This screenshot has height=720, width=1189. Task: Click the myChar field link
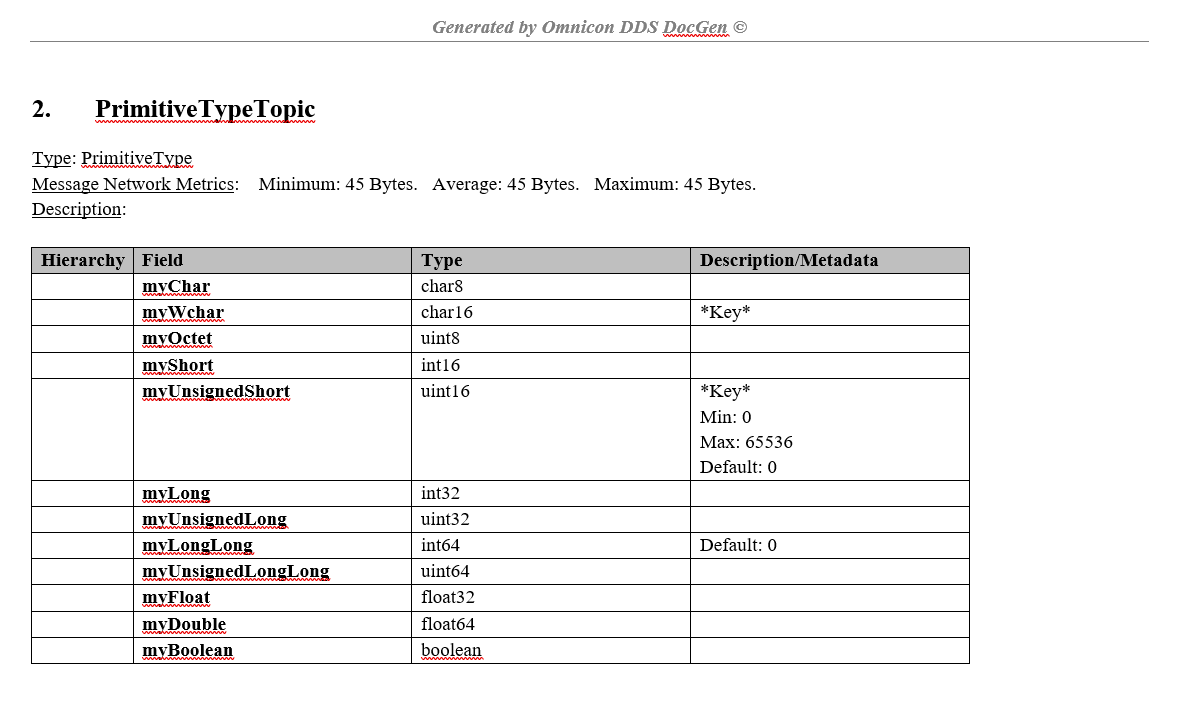pos(176,286)
